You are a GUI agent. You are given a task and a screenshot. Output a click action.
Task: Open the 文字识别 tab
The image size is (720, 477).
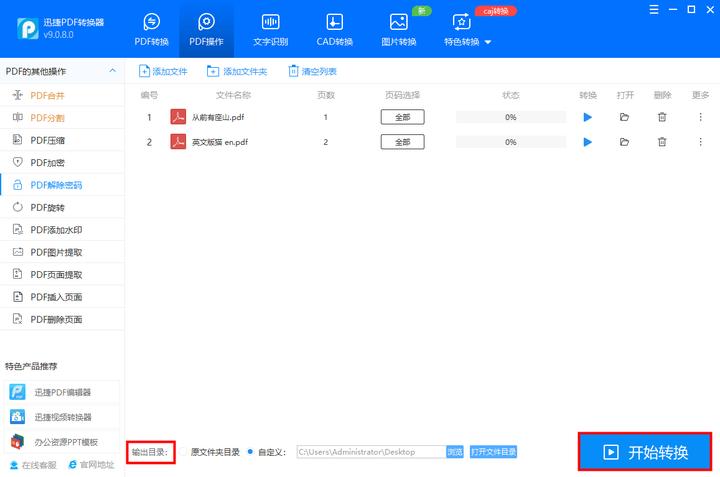270,30
